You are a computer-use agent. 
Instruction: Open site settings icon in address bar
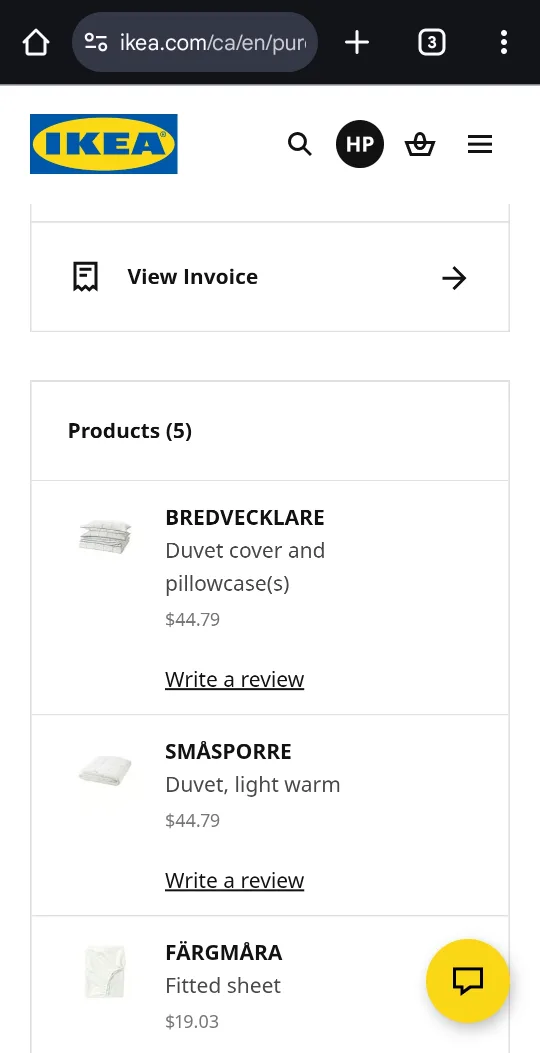(96, 42)
